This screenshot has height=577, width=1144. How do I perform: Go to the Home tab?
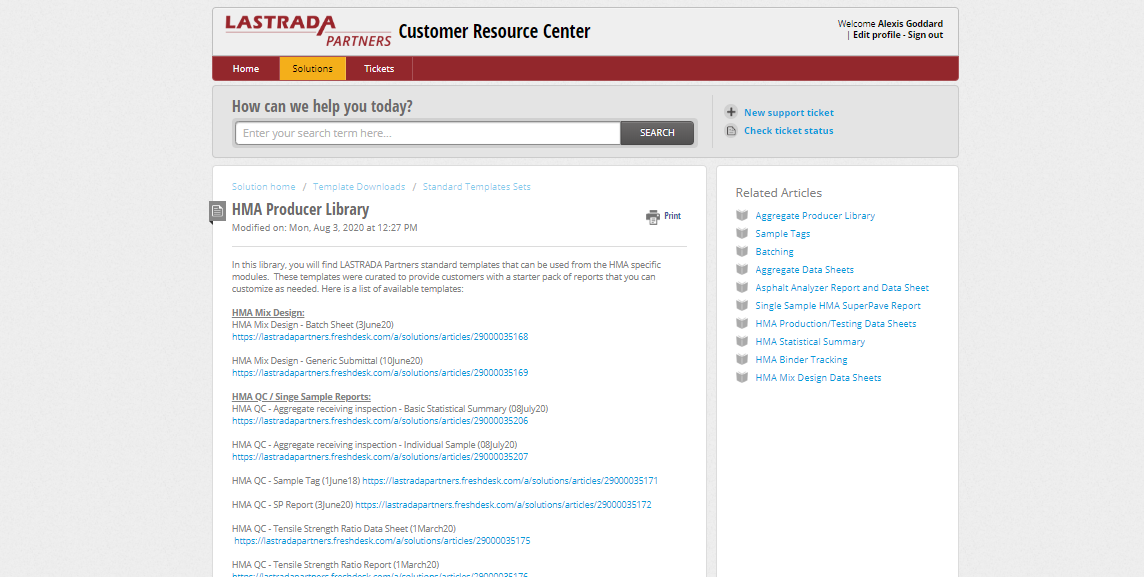click(x=246, y=69)
